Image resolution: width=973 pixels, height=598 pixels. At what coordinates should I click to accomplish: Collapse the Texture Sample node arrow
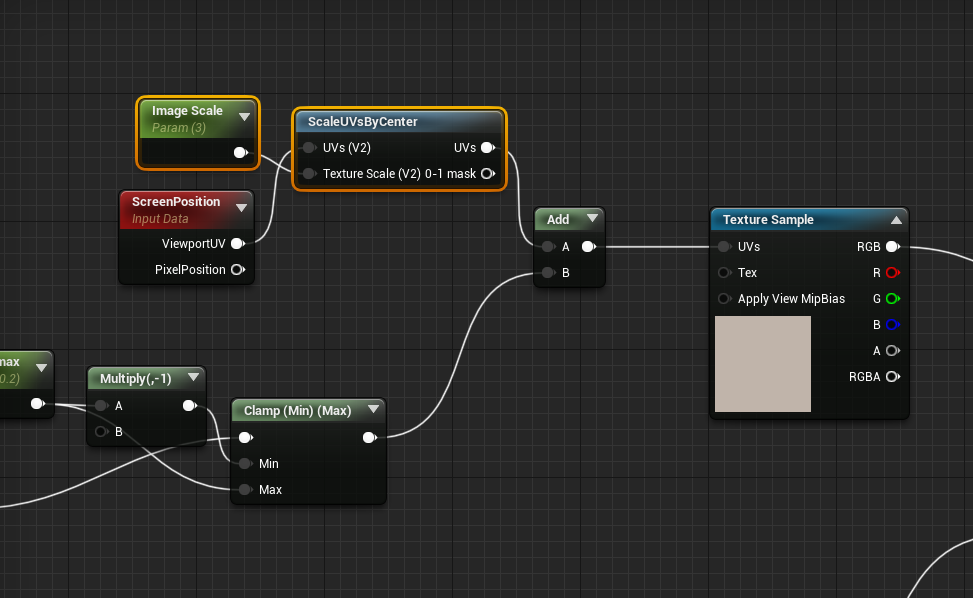coord(896,220)
